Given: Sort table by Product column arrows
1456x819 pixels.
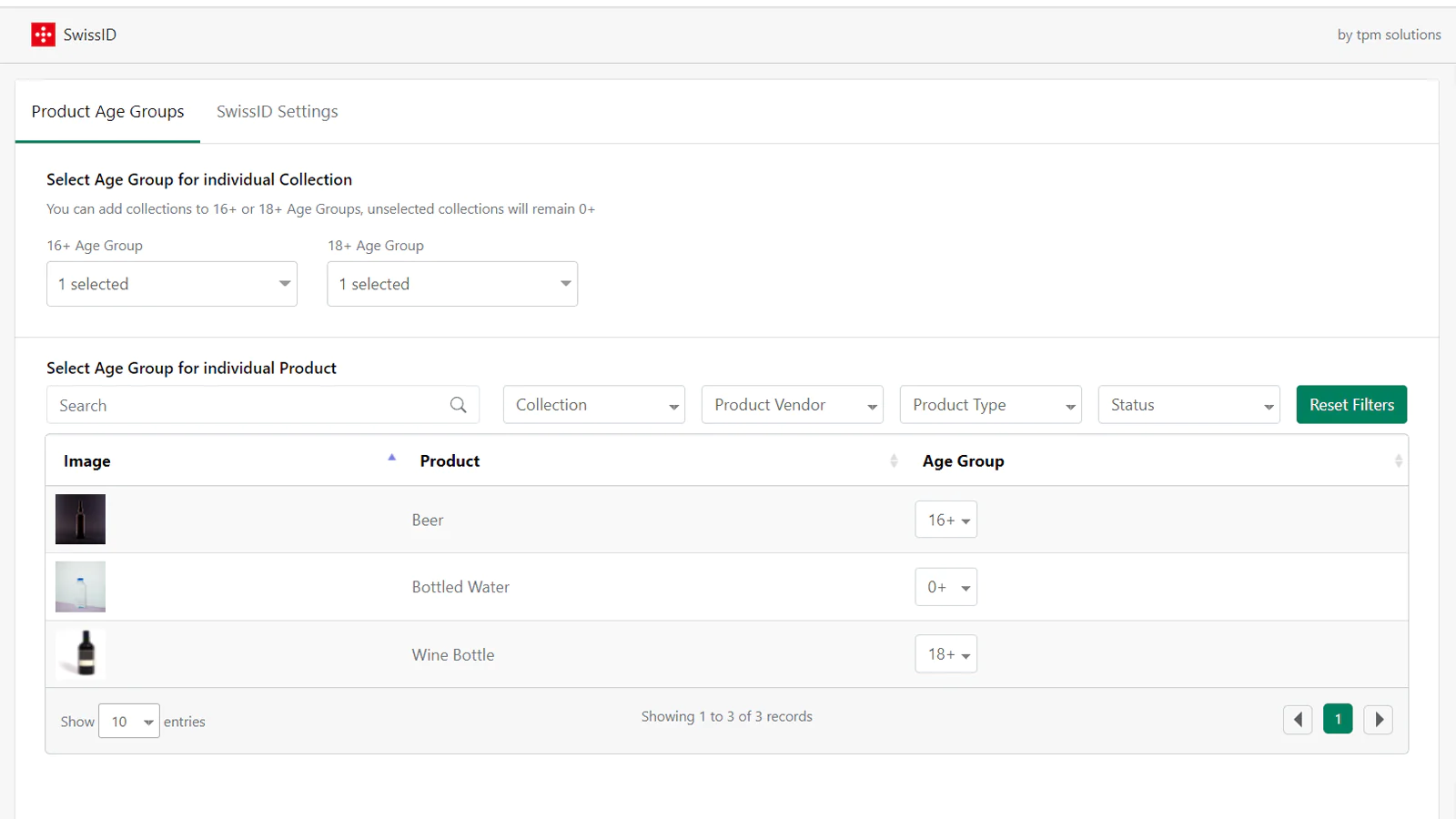Looking at the screenshot, I should [893, 461].
